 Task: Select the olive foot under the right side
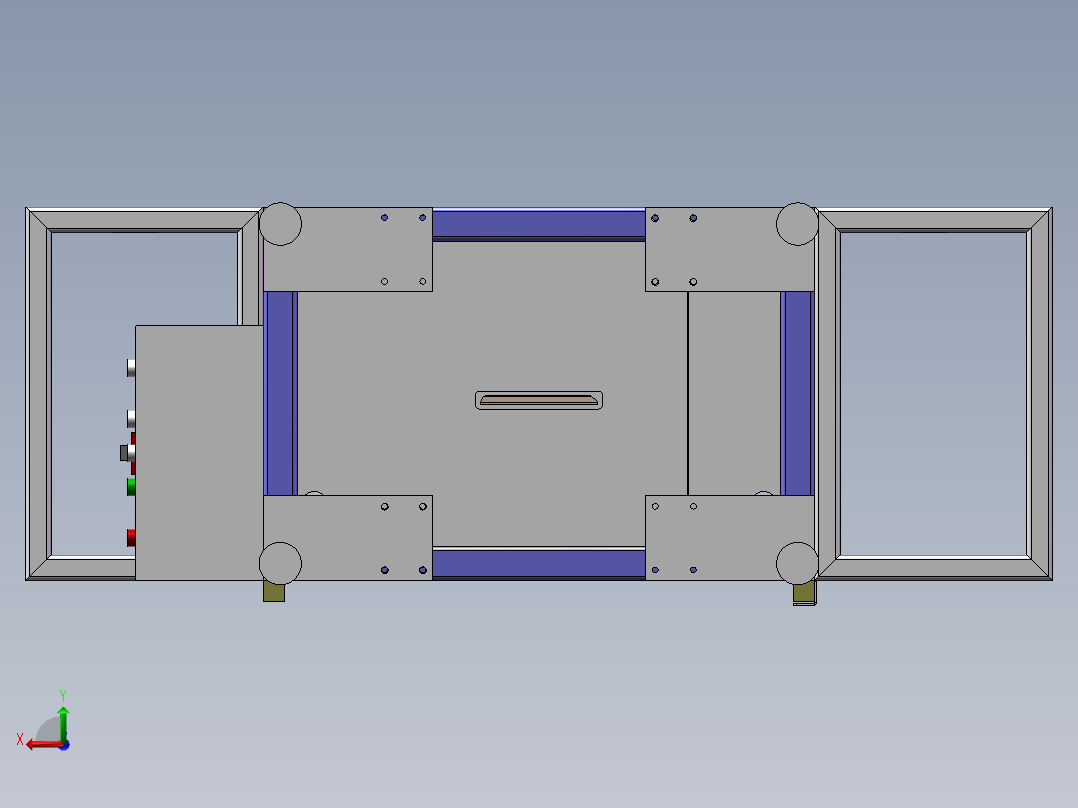[804, 593]
